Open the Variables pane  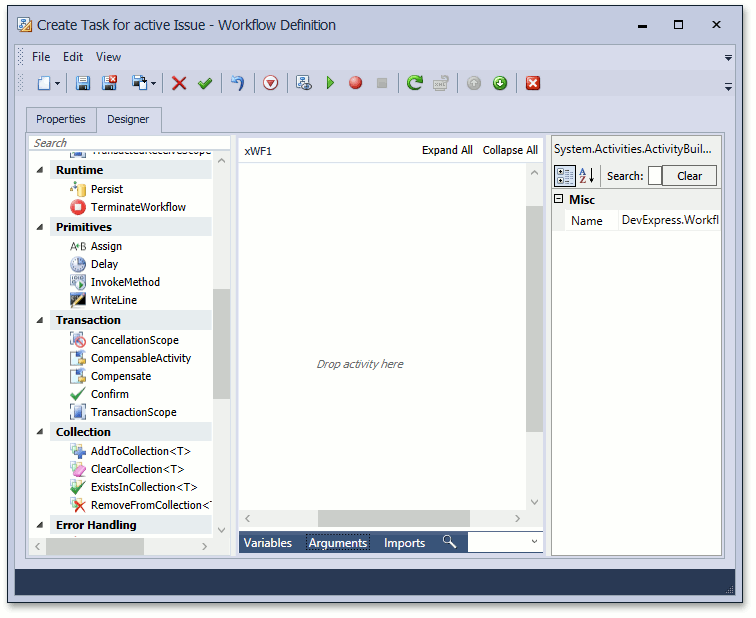pos(268,543)
